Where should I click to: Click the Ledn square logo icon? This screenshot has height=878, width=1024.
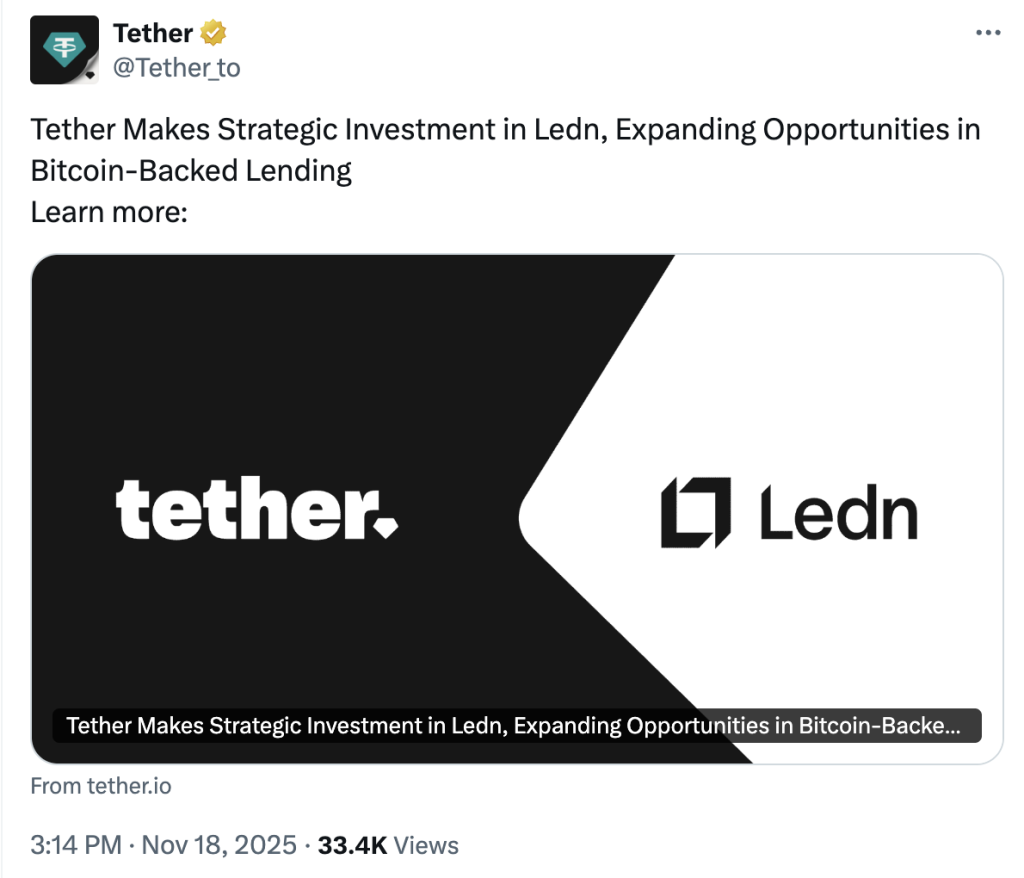tap(696, 512)
